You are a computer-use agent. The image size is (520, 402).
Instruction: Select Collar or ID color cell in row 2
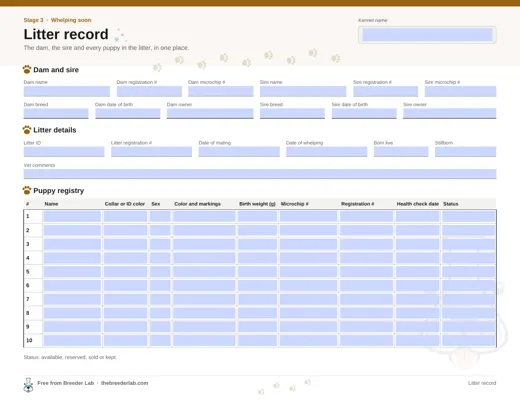coord(125,230)
